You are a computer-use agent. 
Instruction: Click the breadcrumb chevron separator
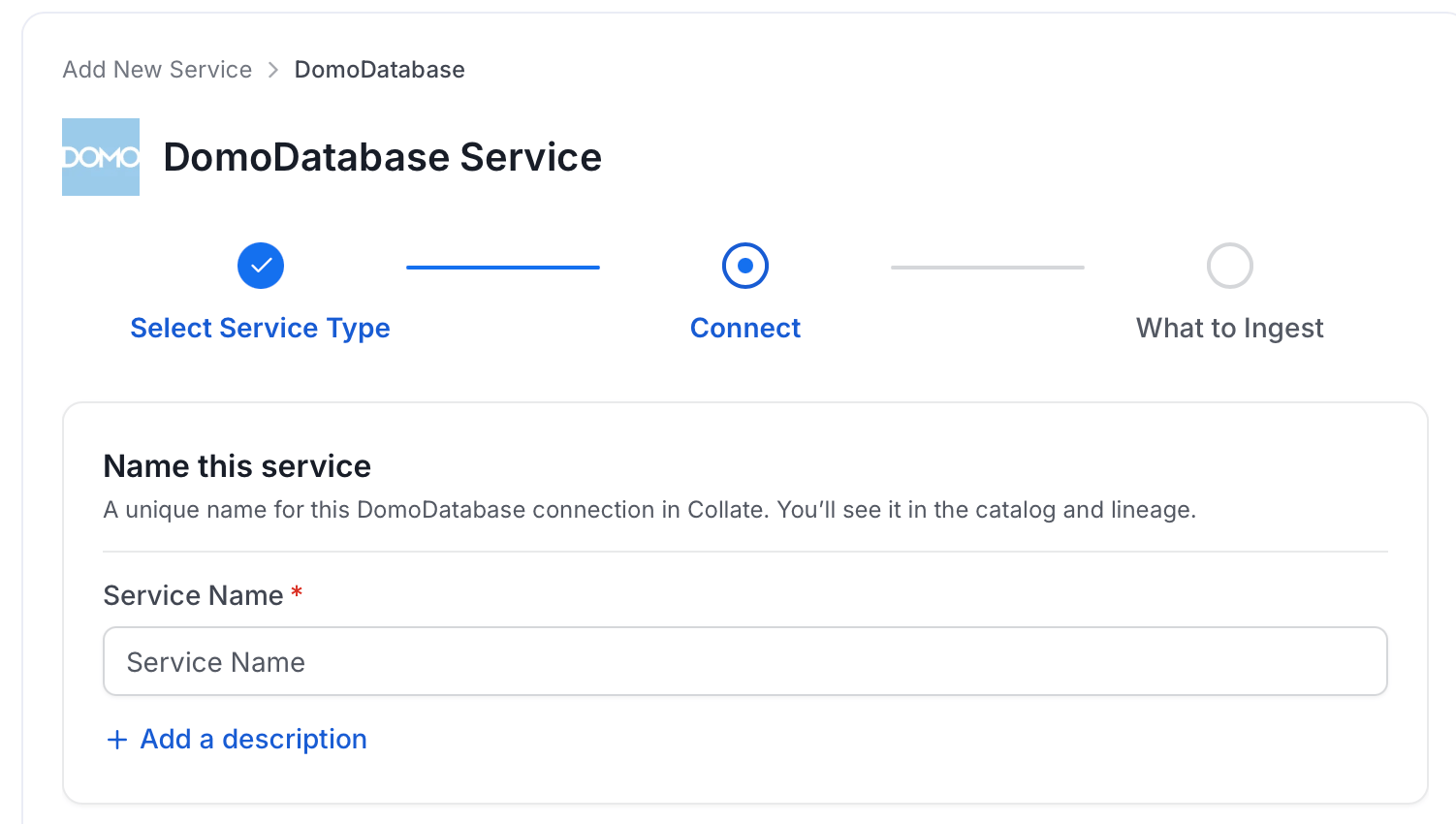273,70
